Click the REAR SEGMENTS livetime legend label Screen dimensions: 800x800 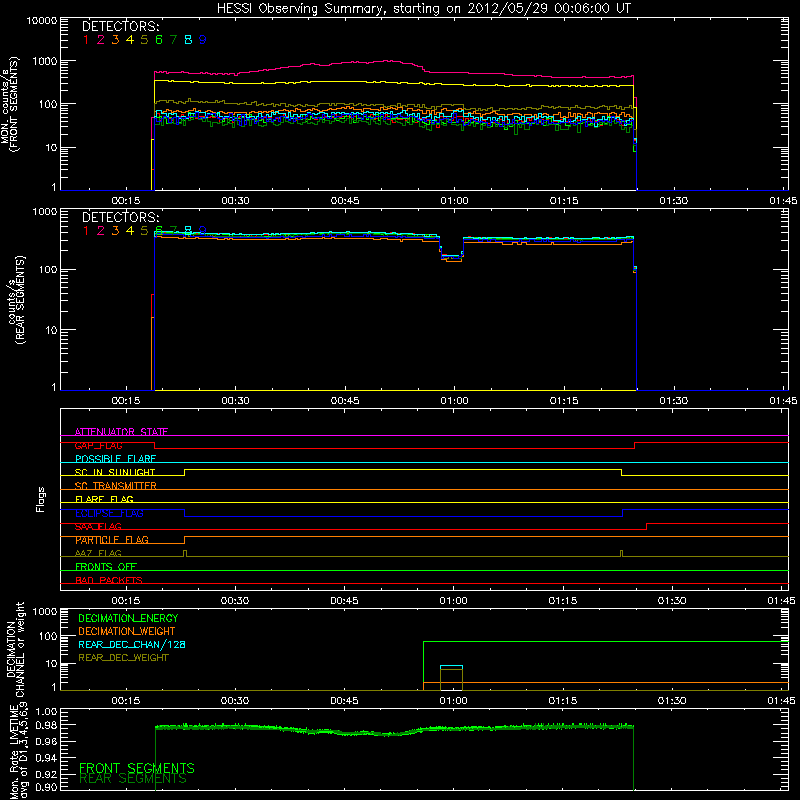point(133,779)
